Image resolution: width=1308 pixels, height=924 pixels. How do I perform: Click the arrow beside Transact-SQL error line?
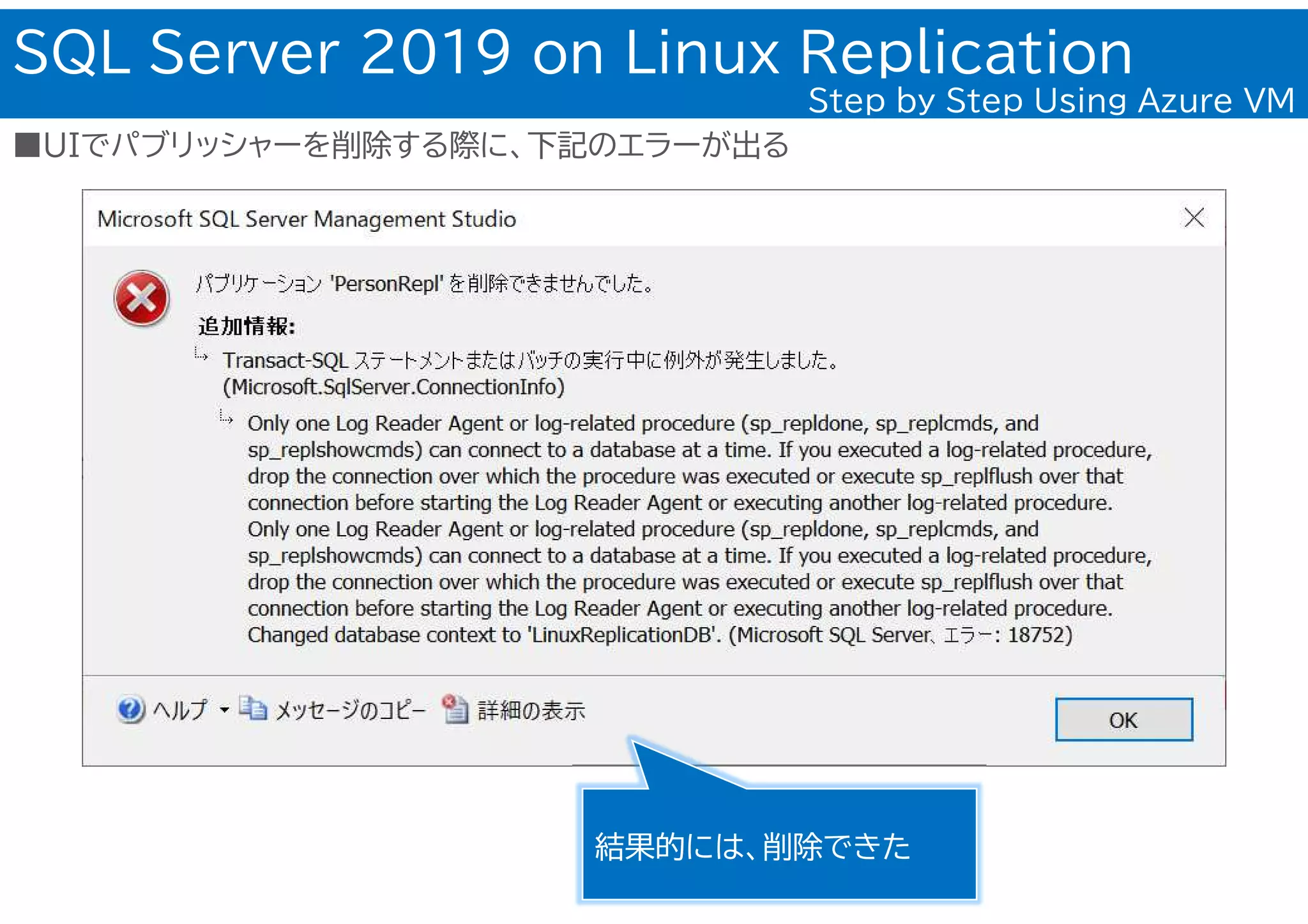coord(201,354)
